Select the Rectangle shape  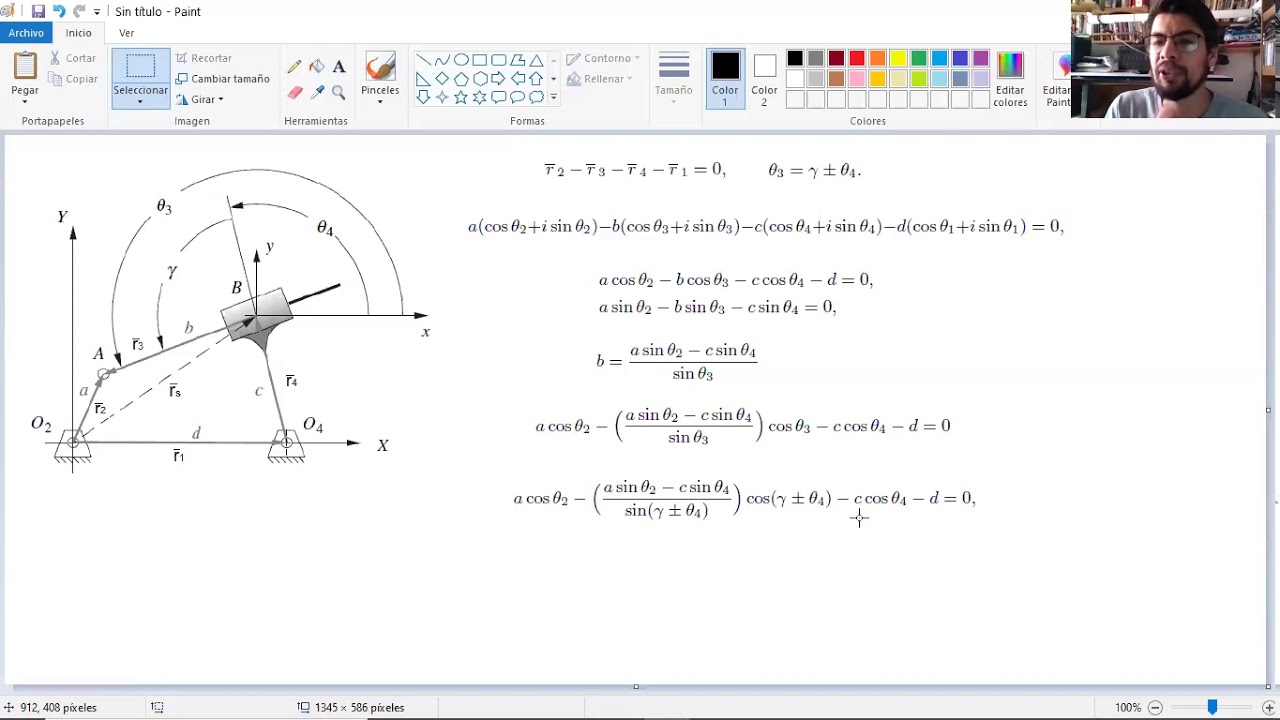tap(480, 60)
